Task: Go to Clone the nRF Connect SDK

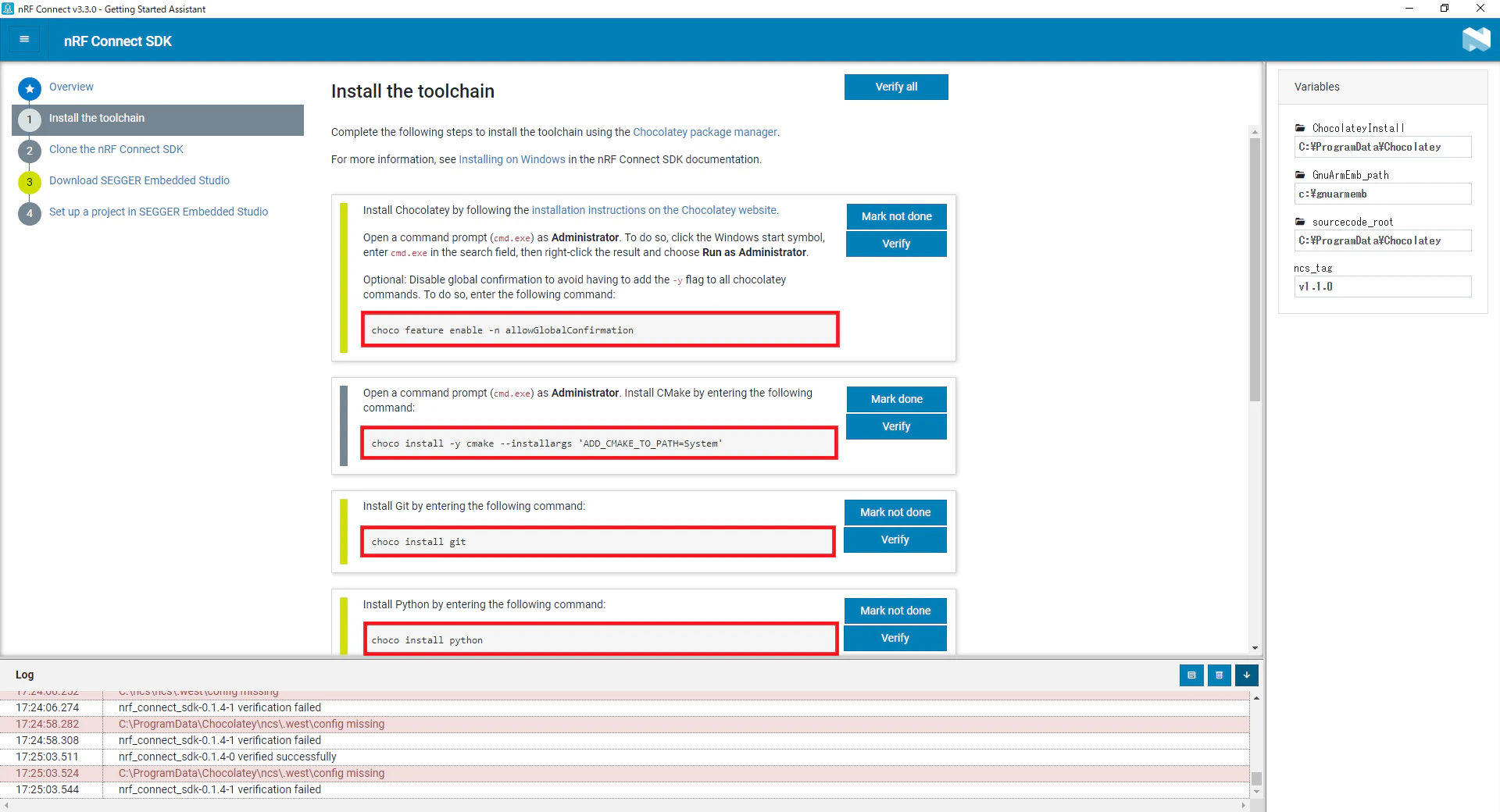Action: click(x=116, y=149)
